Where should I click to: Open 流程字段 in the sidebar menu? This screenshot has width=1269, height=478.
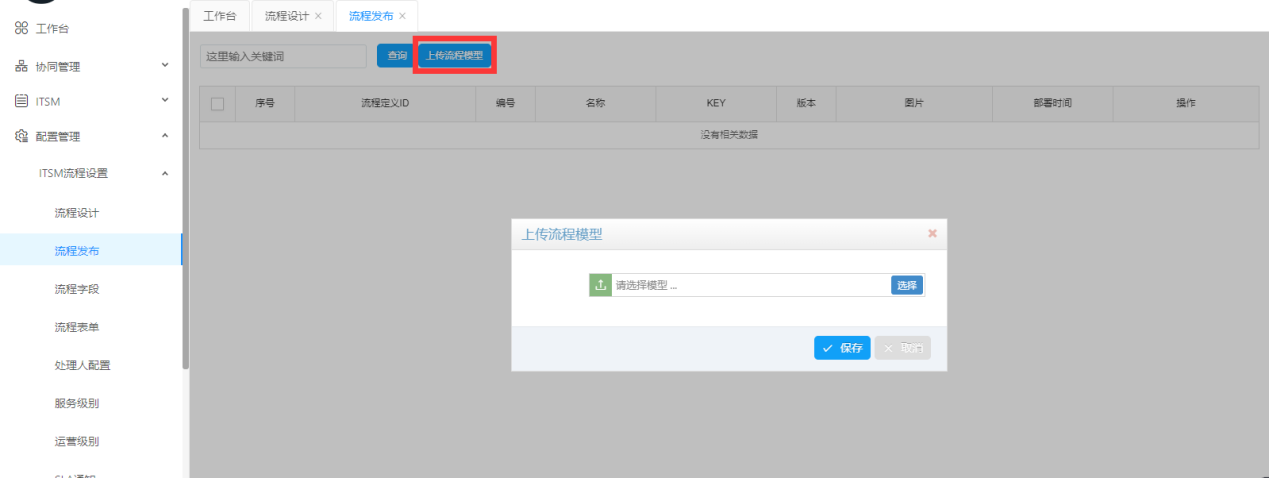pyautogui.click(x=77, y=289)
